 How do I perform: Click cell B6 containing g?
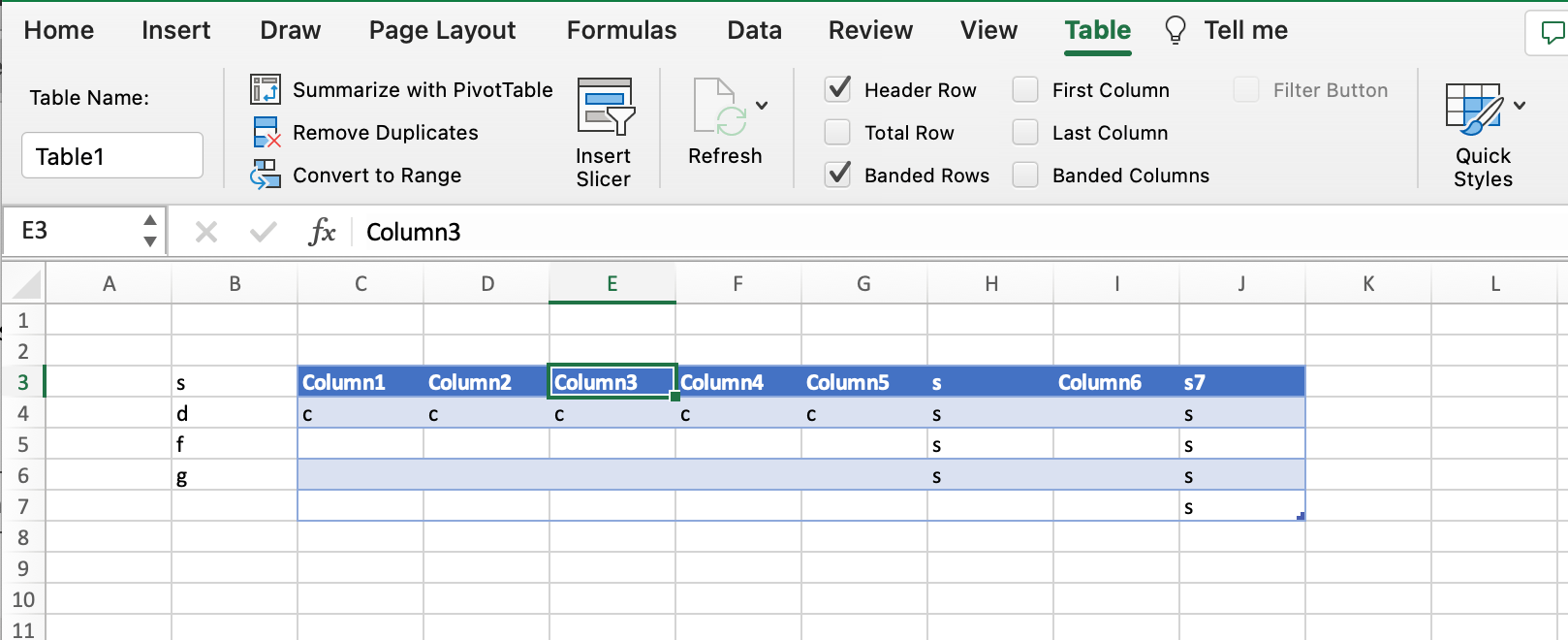click(235, 475)
